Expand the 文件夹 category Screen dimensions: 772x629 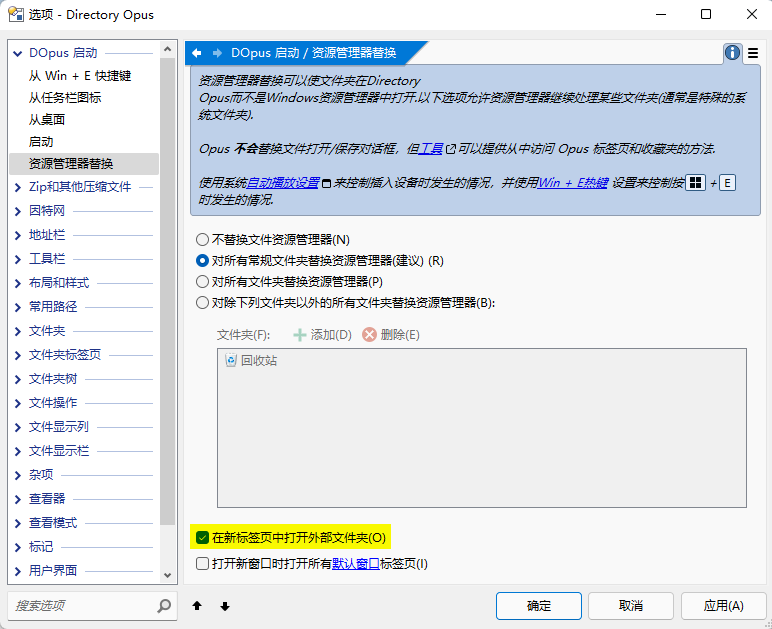pyautogui.click(x=18, y=331)
